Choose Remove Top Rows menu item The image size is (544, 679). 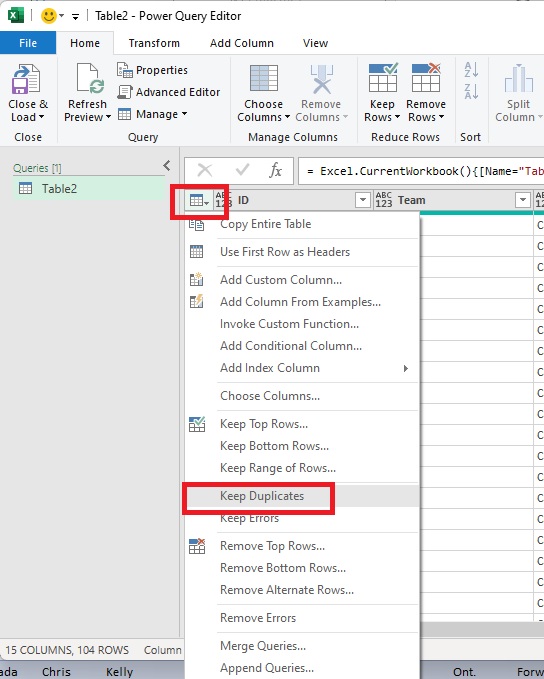coord(302,546)
